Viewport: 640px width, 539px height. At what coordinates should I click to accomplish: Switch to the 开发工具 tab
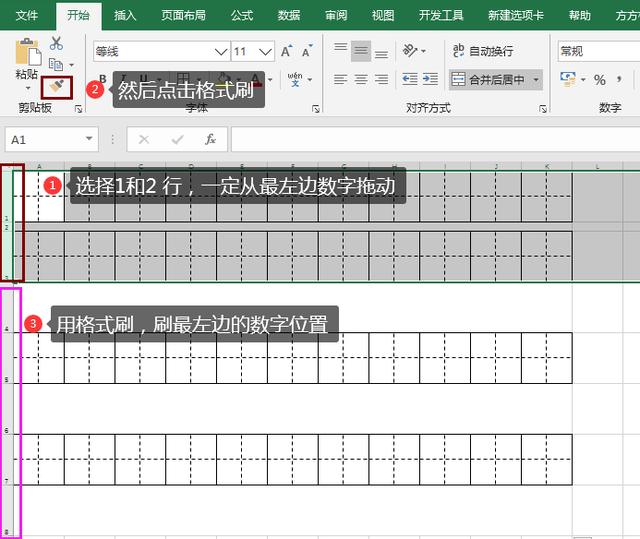(x=441, y=16)
